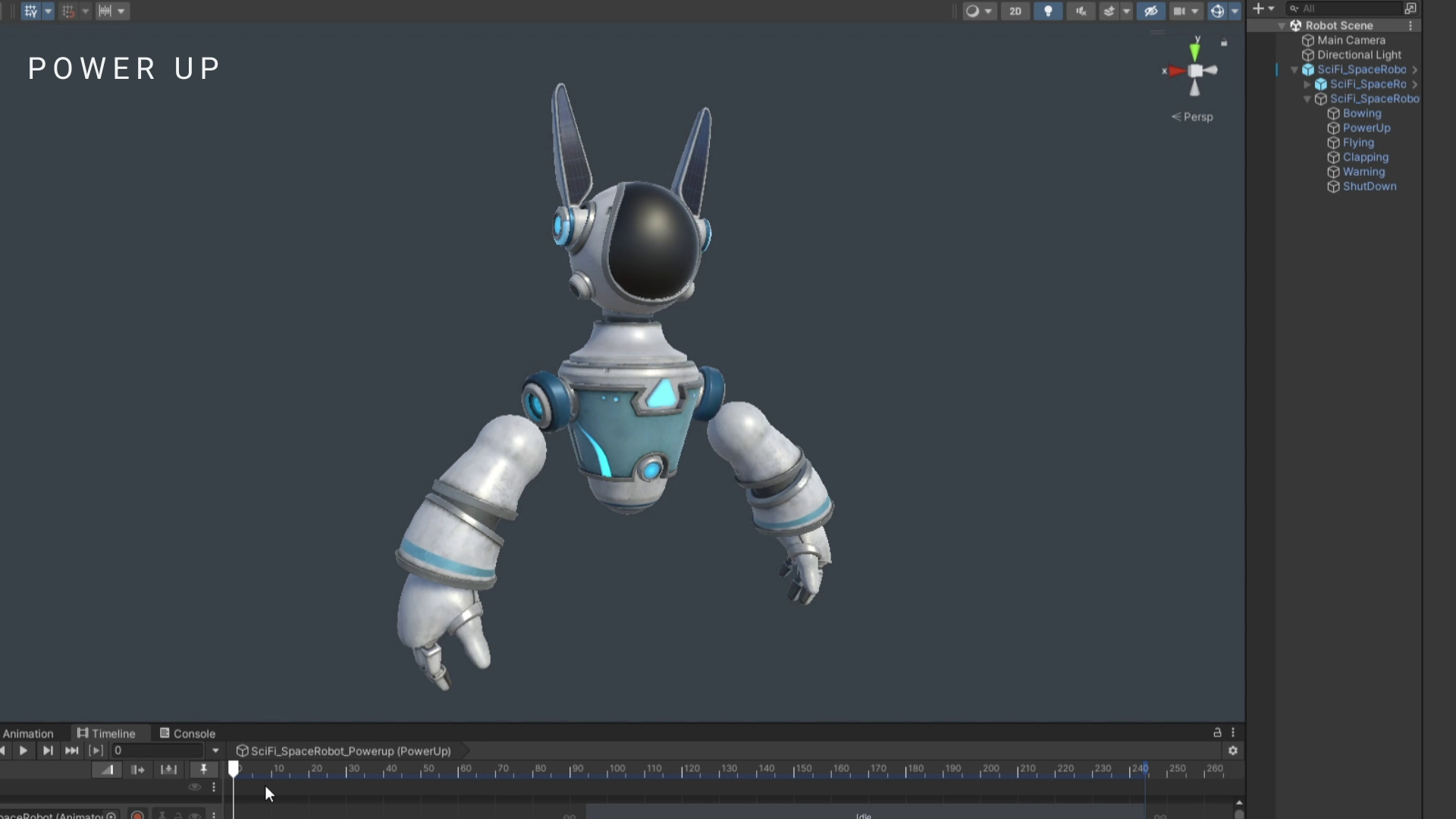Image resolution: width=1456 pixels, height=819 pixels.
Task: Select Flying object in Hierarchy
Action: (1357, 143)
